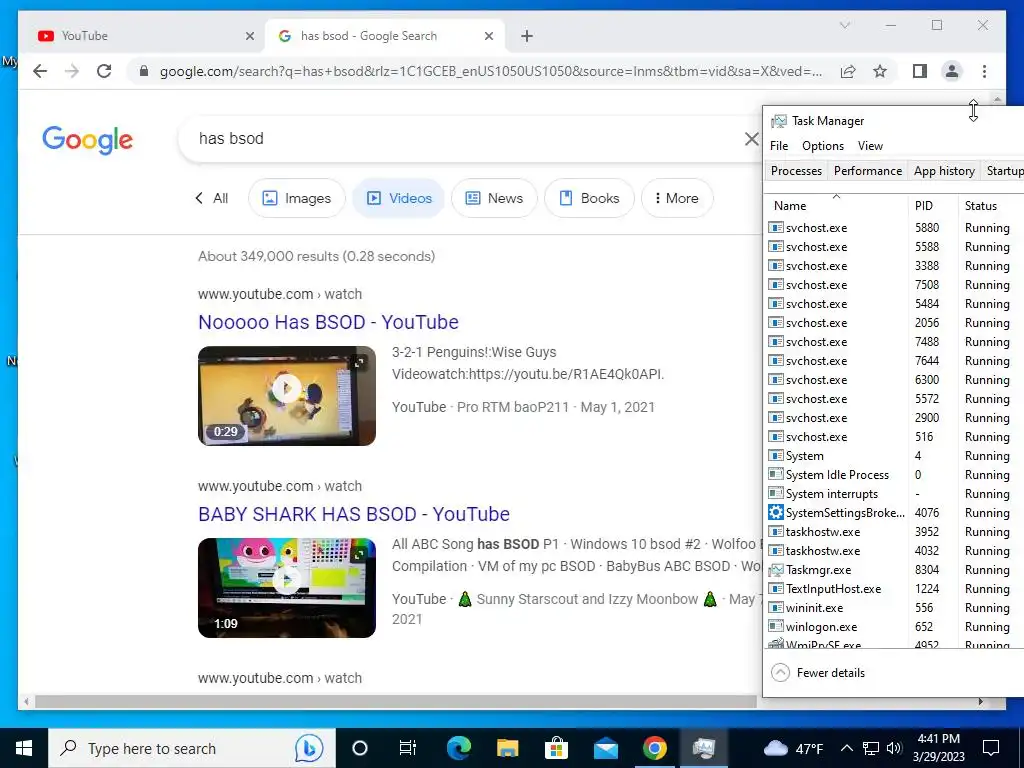Open Chrome three-dot menu
The width and height of the screenshot is (1024, 768).
tap(984, 71)
